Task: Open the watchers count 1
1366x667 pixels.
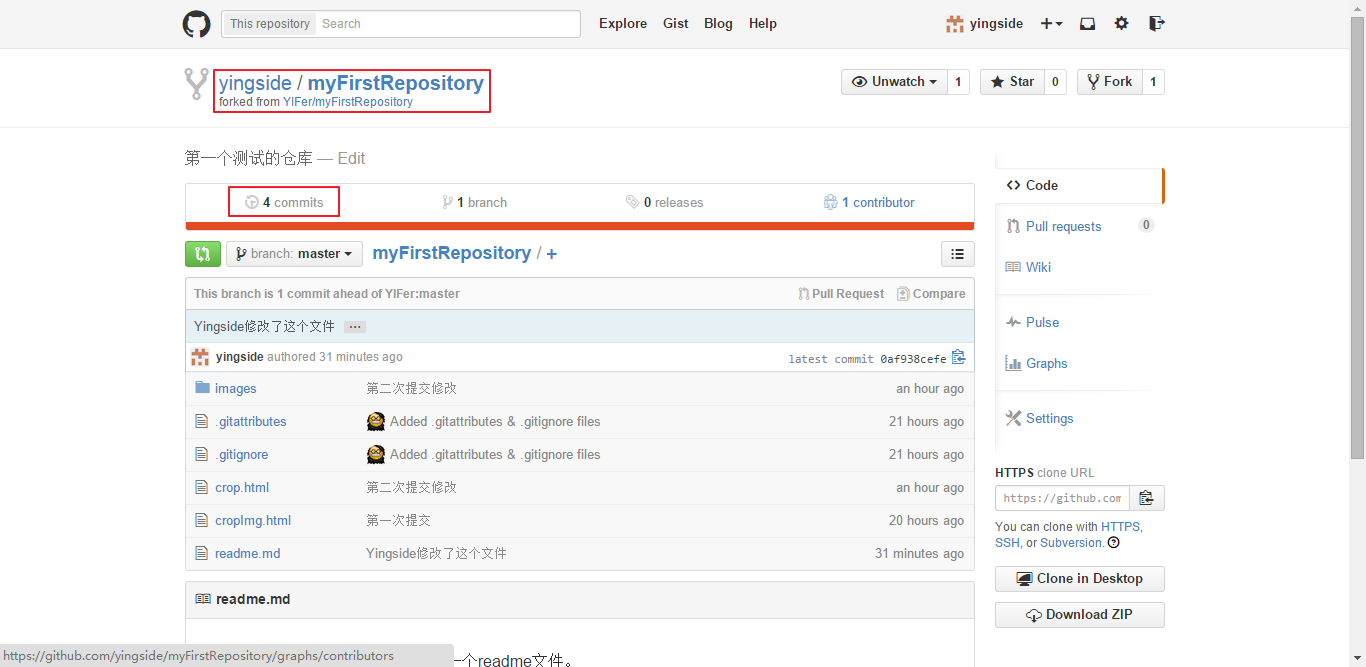Action: click(x=958, y=82)
